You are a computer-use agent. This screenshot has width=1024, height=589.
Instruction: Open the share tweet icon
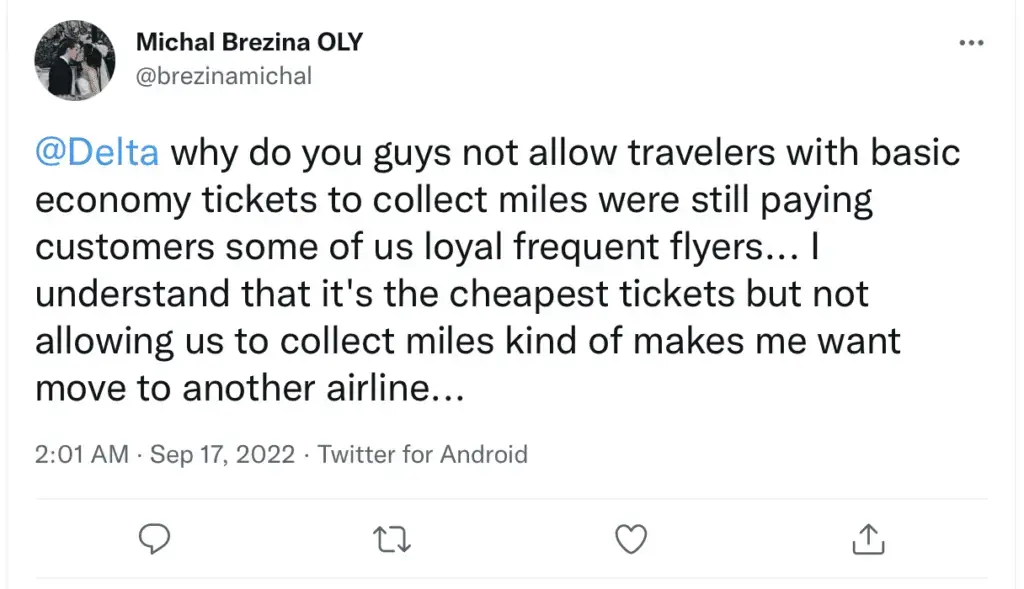click(866, 539)
